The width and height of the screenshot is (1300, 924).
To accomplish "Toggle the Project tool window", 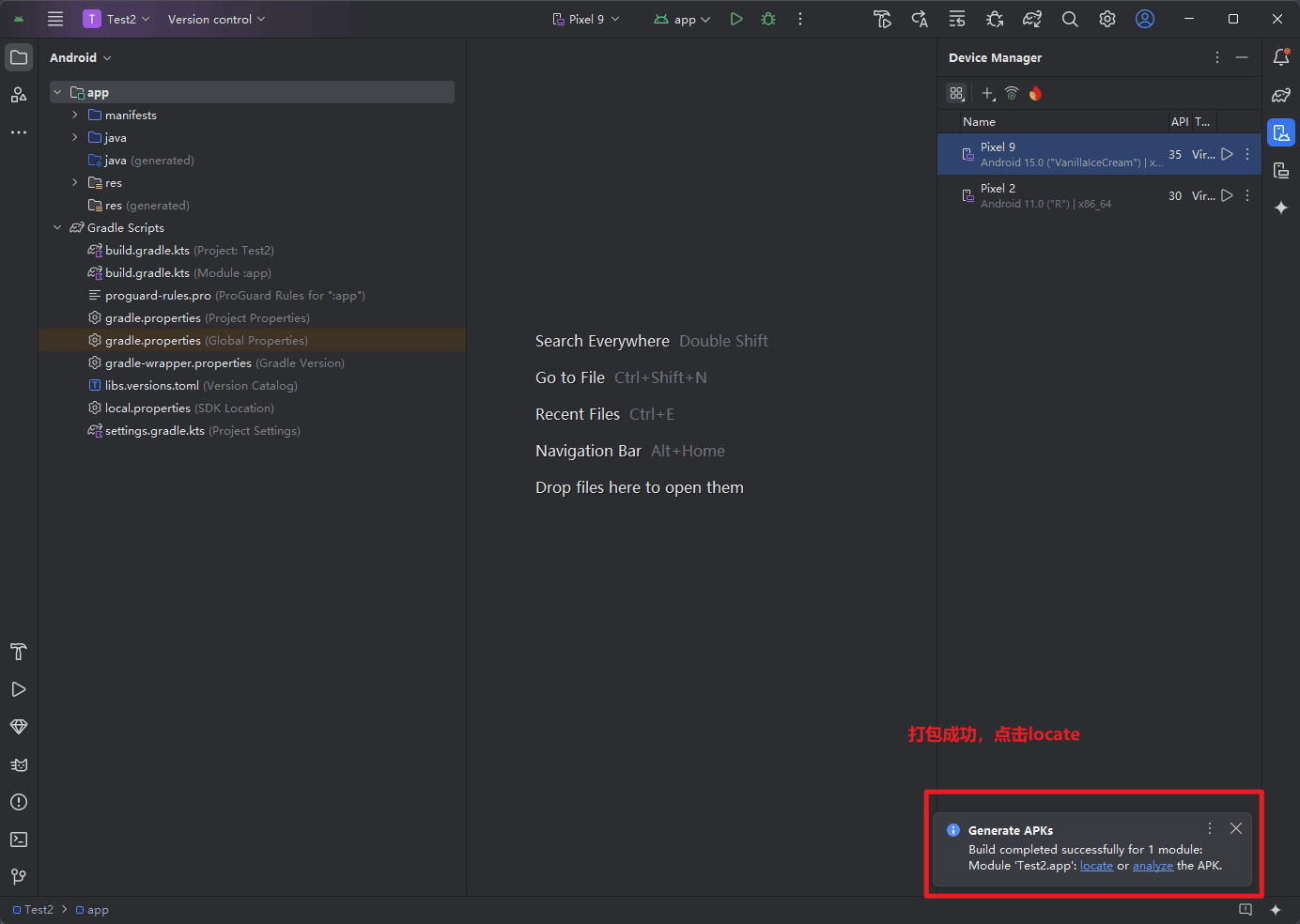I will click(19, 57).
